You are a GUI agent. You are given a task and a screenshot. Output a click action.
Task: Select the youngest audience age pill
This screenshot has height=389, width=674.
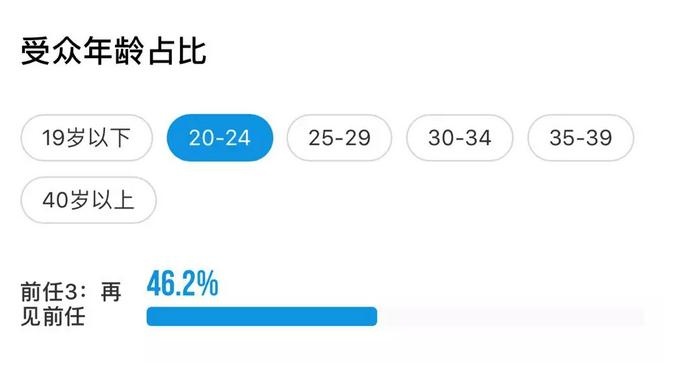click(x=86, y=138)
